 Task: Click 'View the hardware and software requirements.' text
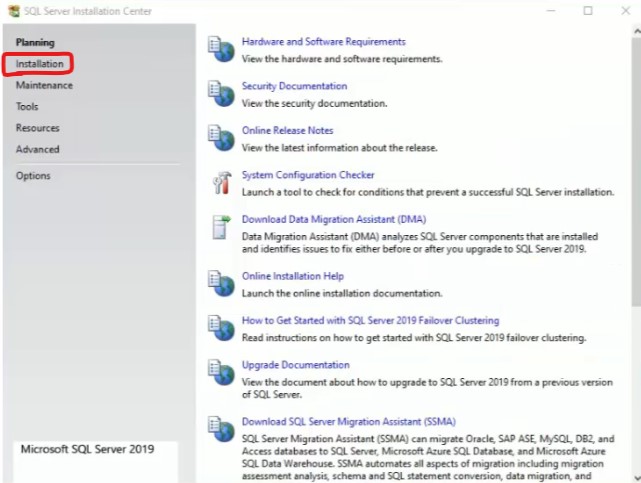(342, 59)
